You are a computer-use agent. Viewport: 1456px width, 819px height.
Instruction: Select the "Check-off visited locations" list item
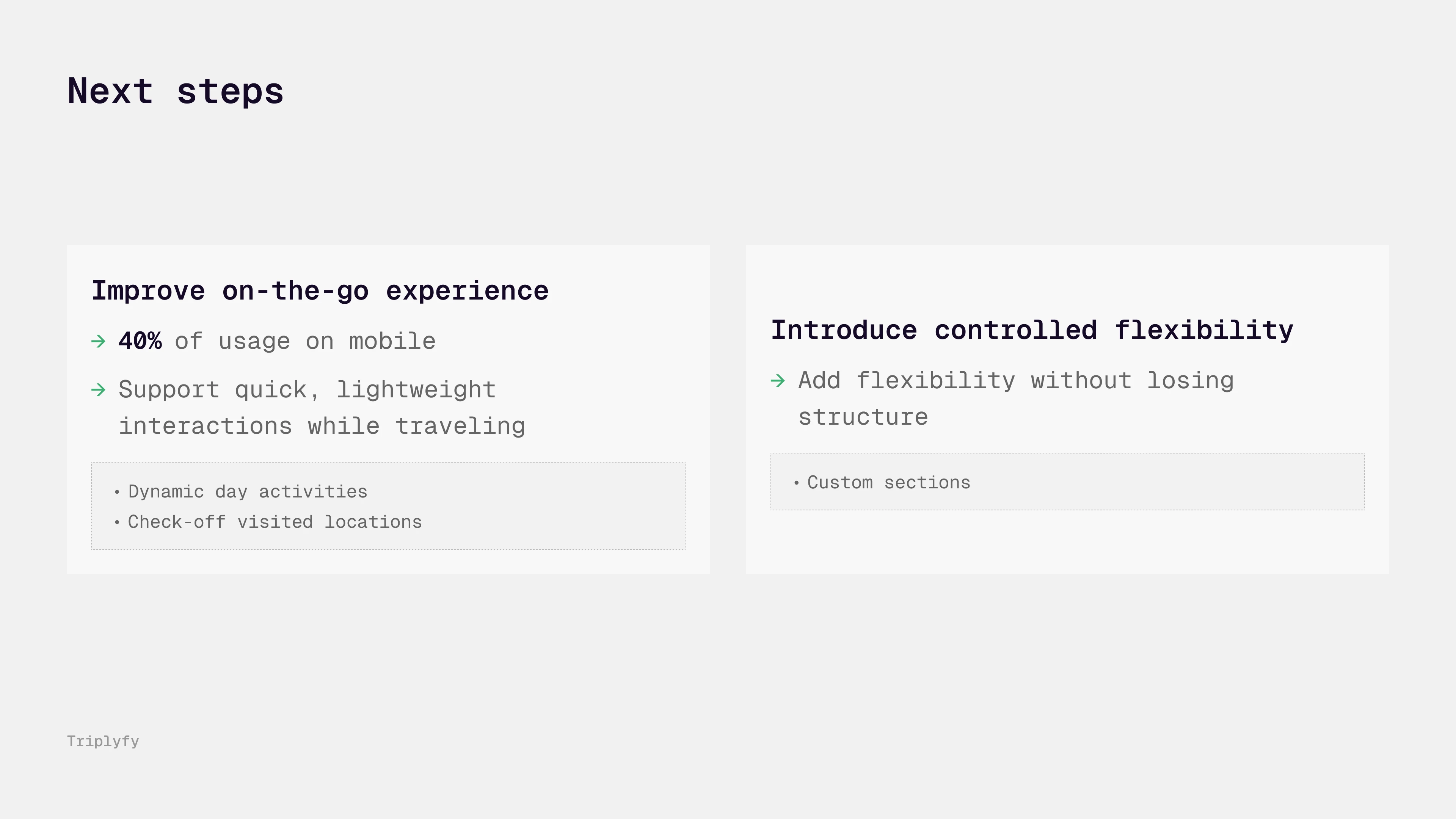coord(275,522)
